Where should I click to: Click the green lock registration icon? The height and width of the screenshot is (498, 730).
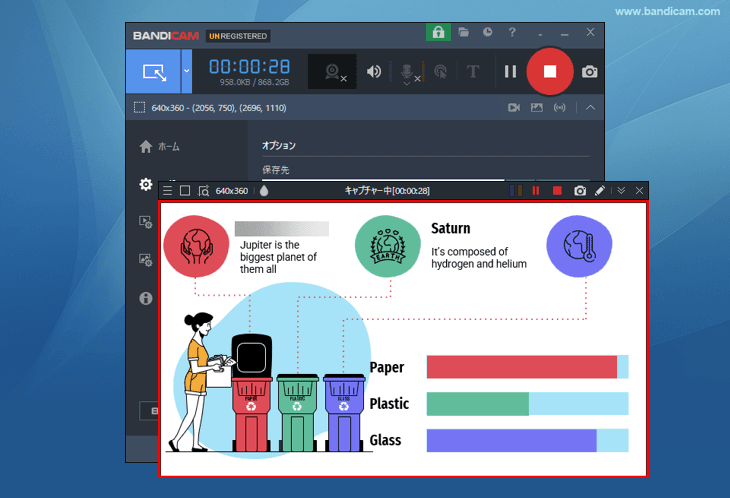point(438,33)
